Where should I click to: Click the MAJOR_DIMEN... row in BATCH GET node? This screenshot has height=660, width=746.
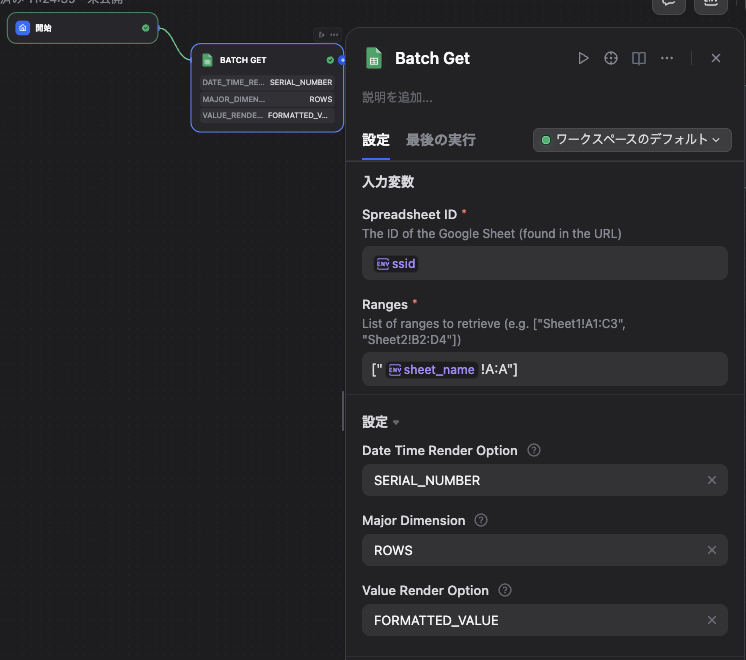click(267, 99)
